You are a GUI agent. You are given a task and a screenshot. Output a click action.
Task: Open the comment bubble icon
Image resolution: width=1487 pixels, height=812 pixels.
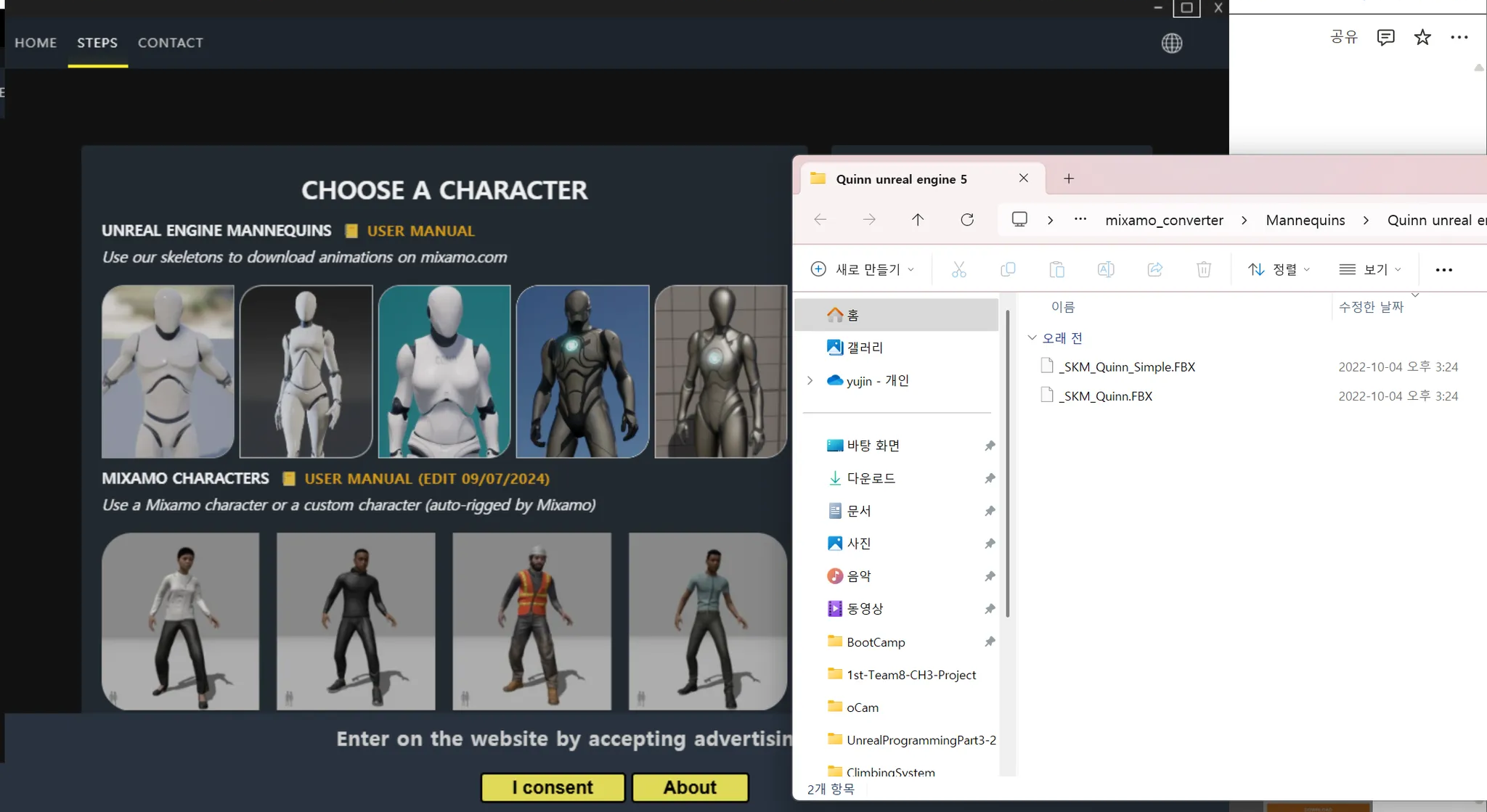click(x=1385, y=38)
